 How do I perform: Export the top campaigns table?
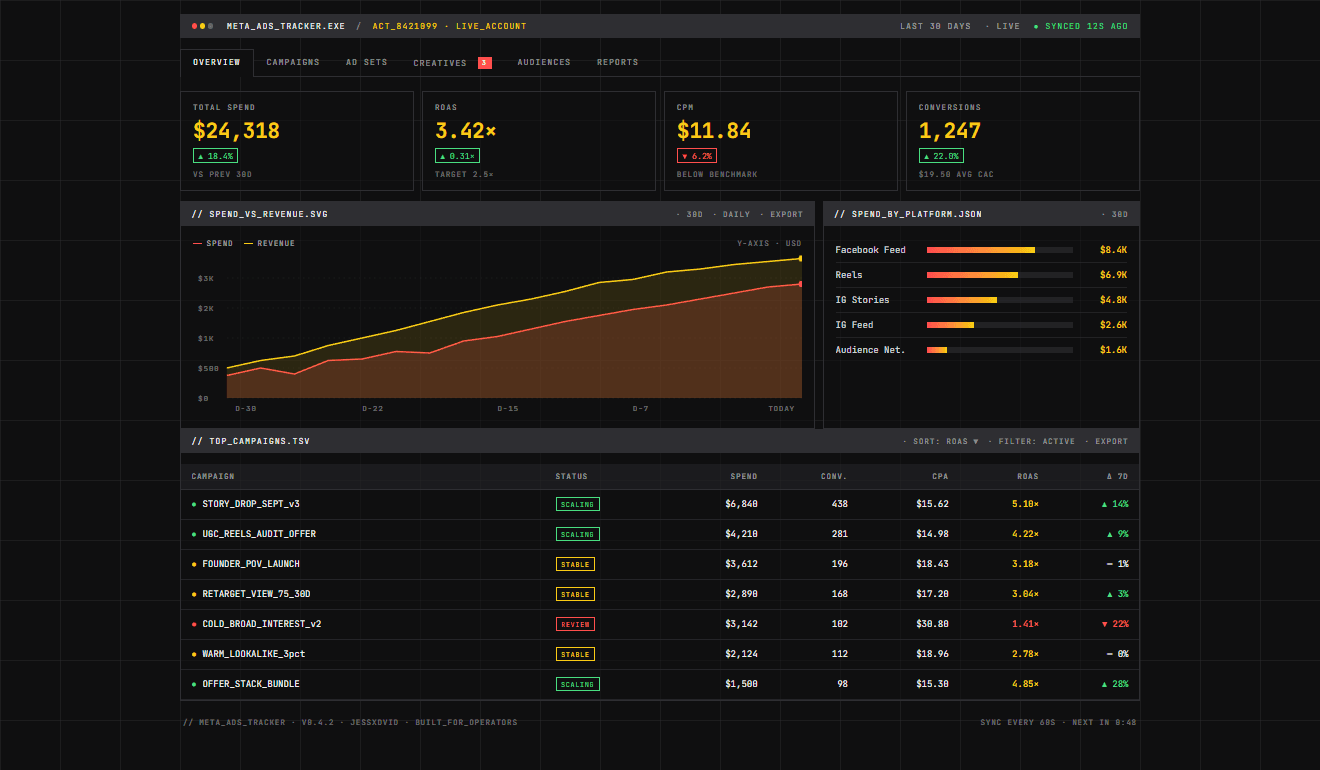1106,441
